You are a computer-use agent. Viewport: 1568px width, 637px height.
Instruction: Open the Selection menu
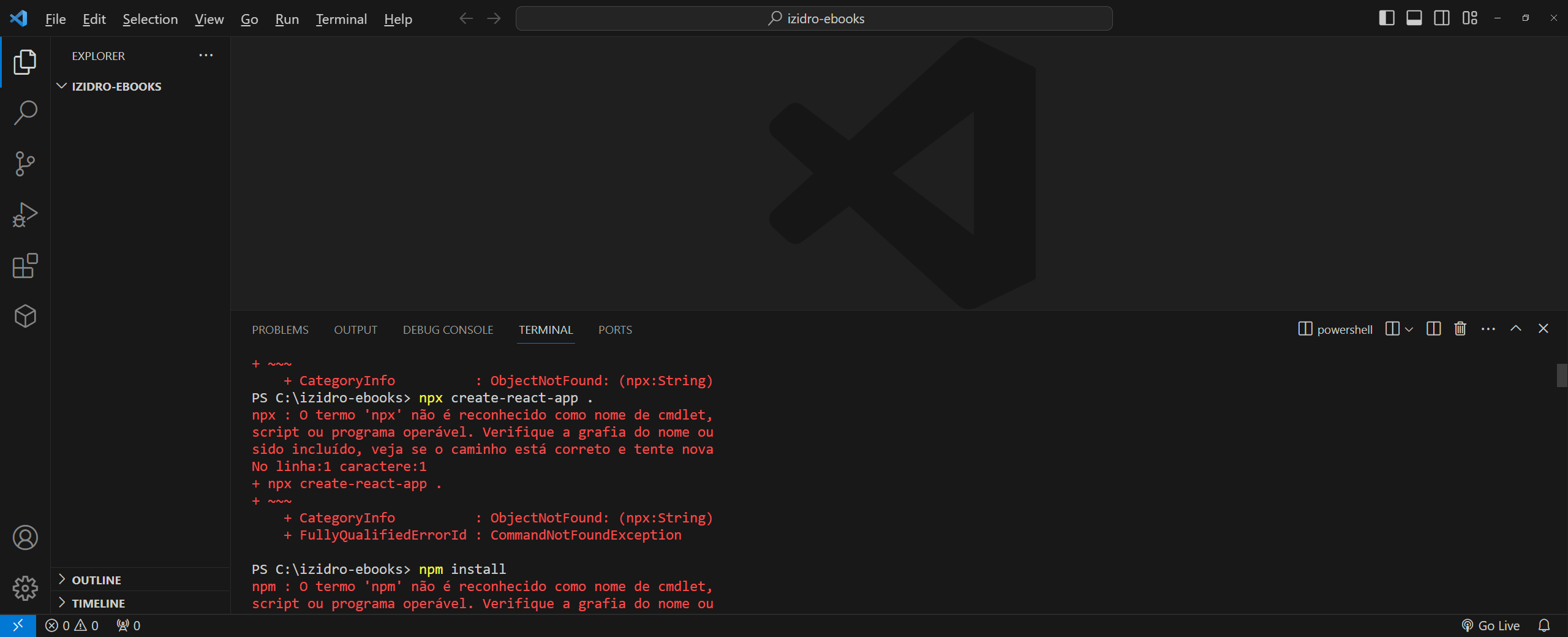click(x=150, y=19)
